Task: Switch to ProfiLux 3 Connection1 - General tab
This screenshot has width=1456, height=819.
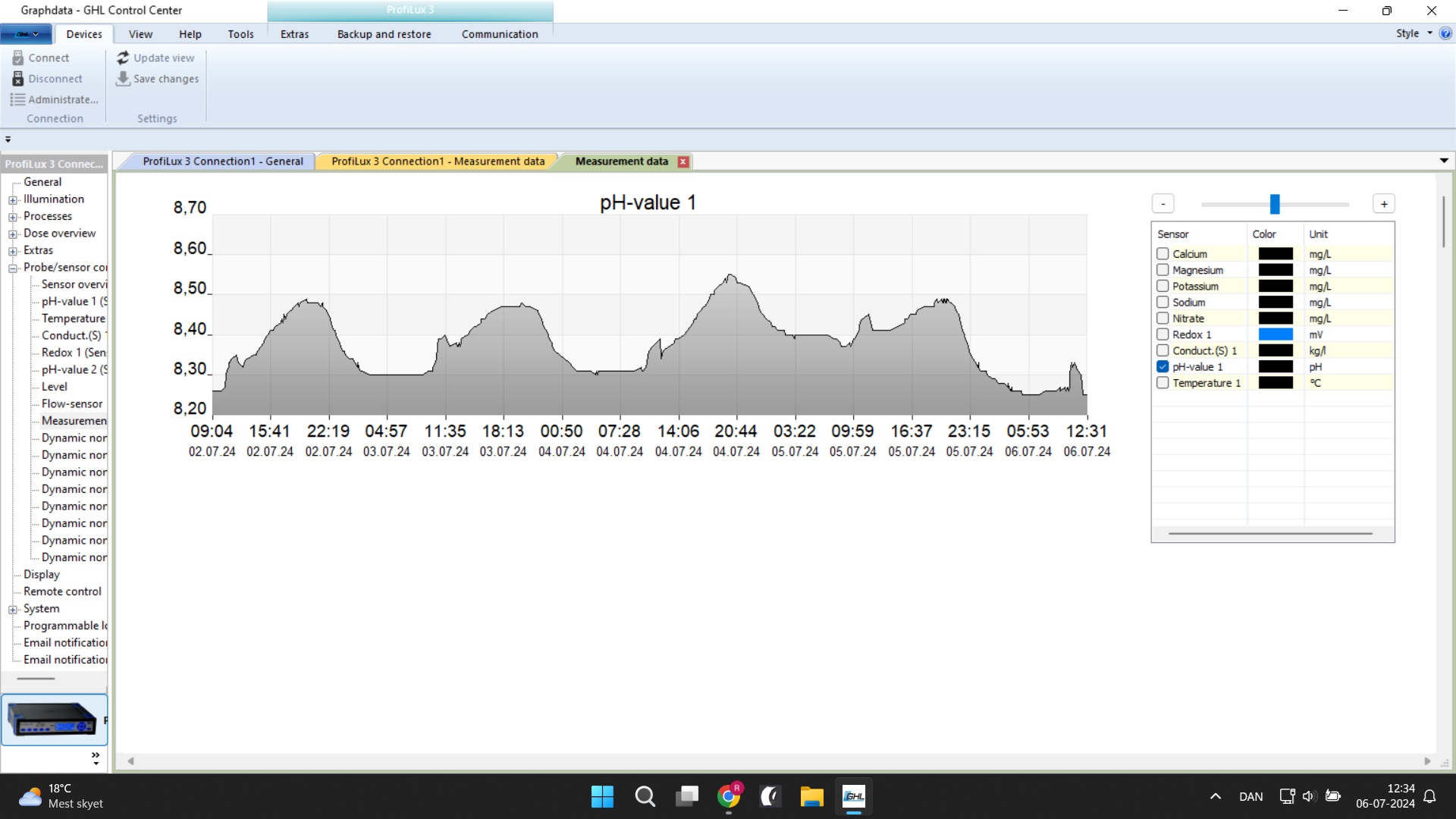Action: (x=222, y=162)
